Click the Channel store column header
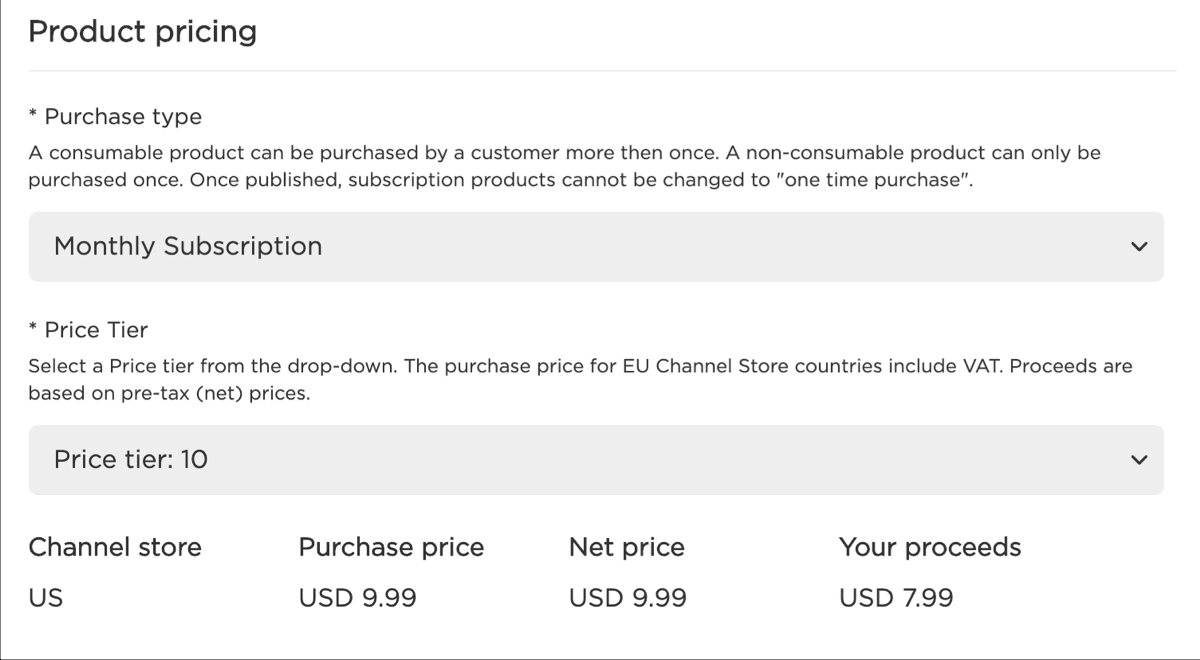Image resolution: width=1200 pixels, height=660 pixels. pos(116,547)
